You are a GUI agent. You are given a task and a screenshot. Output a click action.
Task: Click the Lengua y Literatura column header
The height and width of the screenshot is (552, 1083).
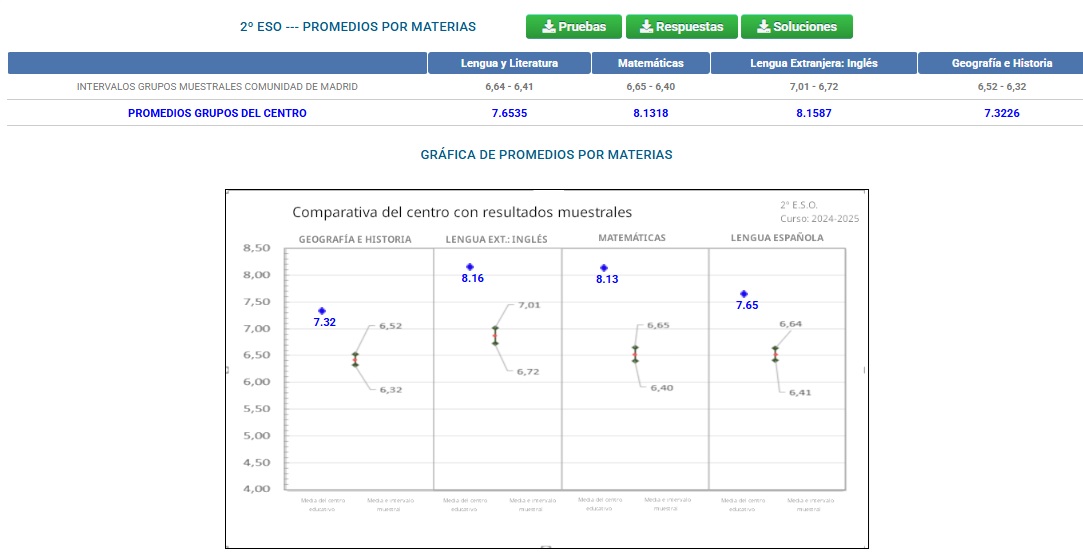click(x=509, y=63)
